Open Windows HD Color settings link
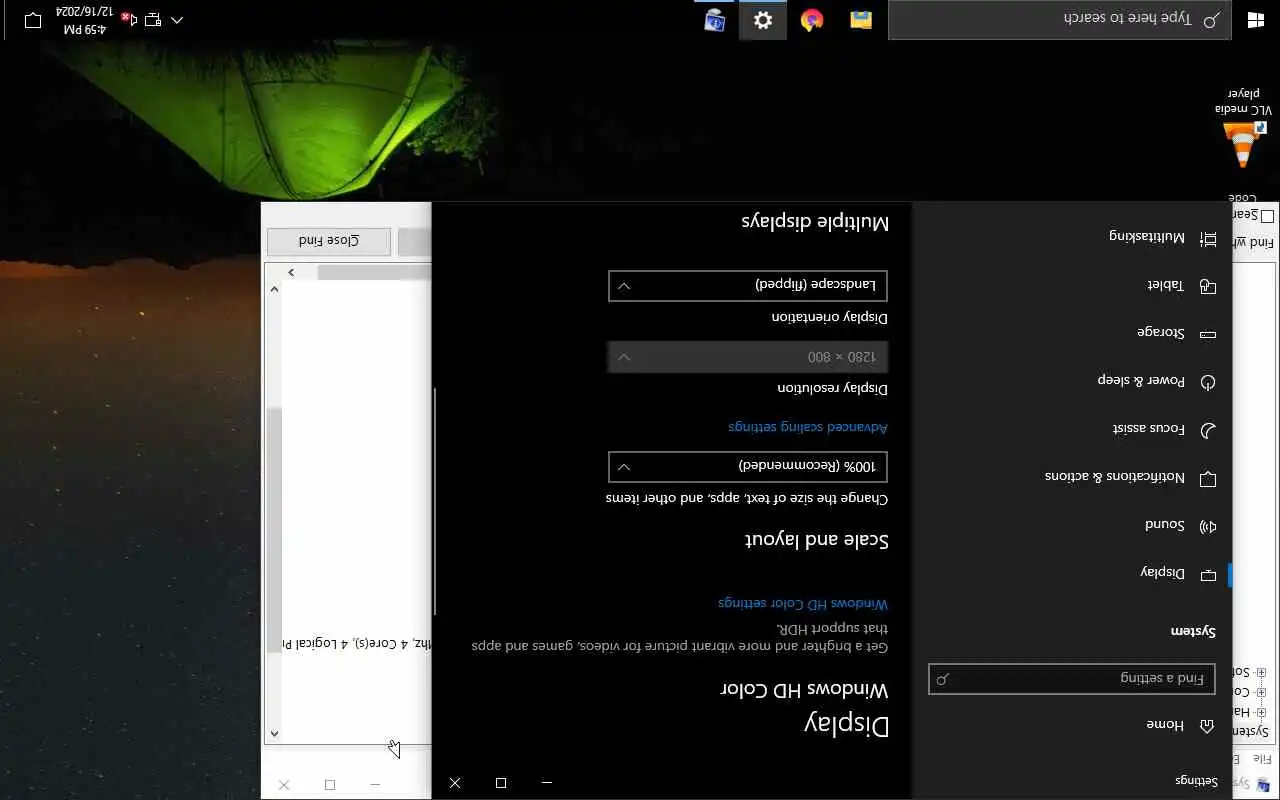 tap(803, 603)
